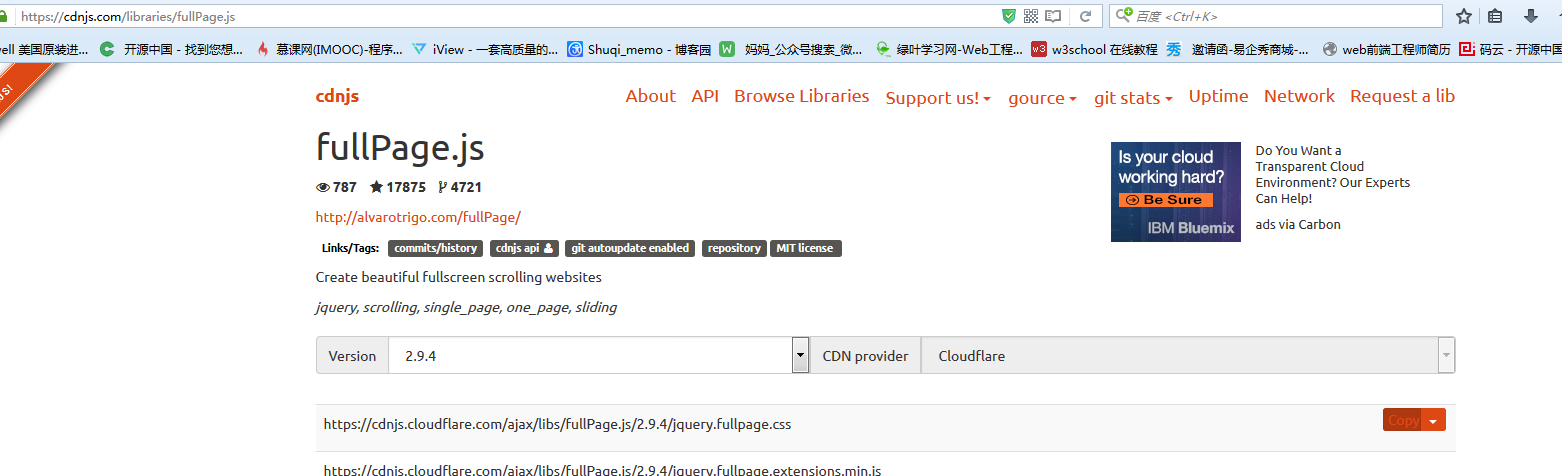This screenshot has width=1562, height=476.
Task: Open the web前端工程师简历 bookmark
Action: click(x=1387, y=49)
